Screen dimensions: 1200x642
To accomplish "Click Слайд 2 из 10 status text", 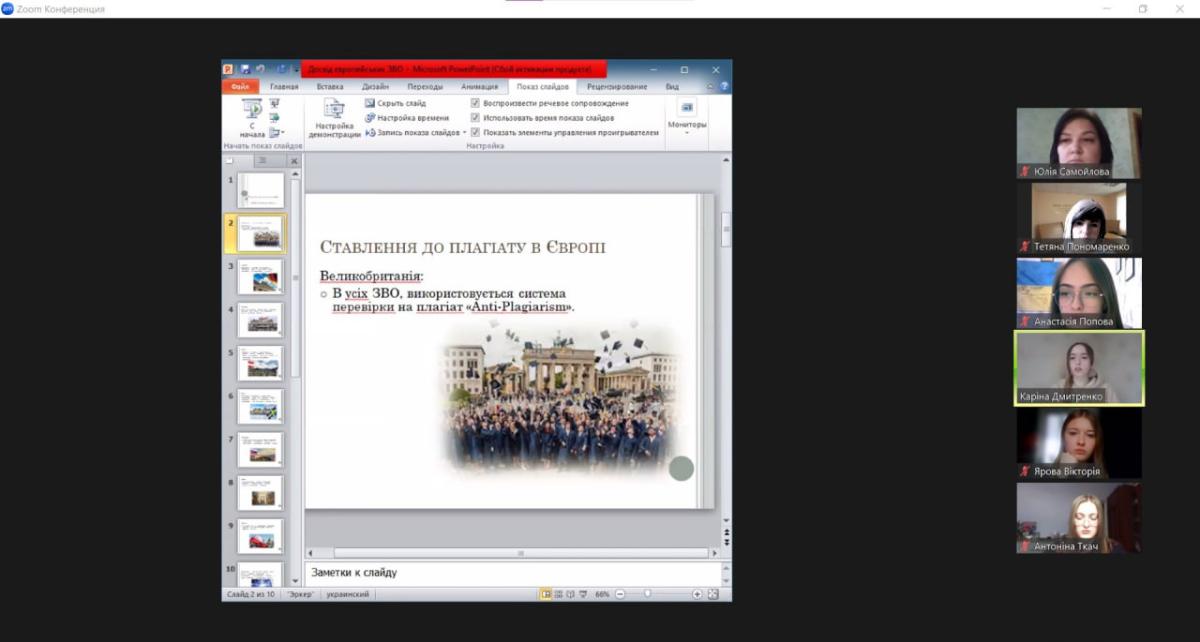I will click(x=251, y=594).
